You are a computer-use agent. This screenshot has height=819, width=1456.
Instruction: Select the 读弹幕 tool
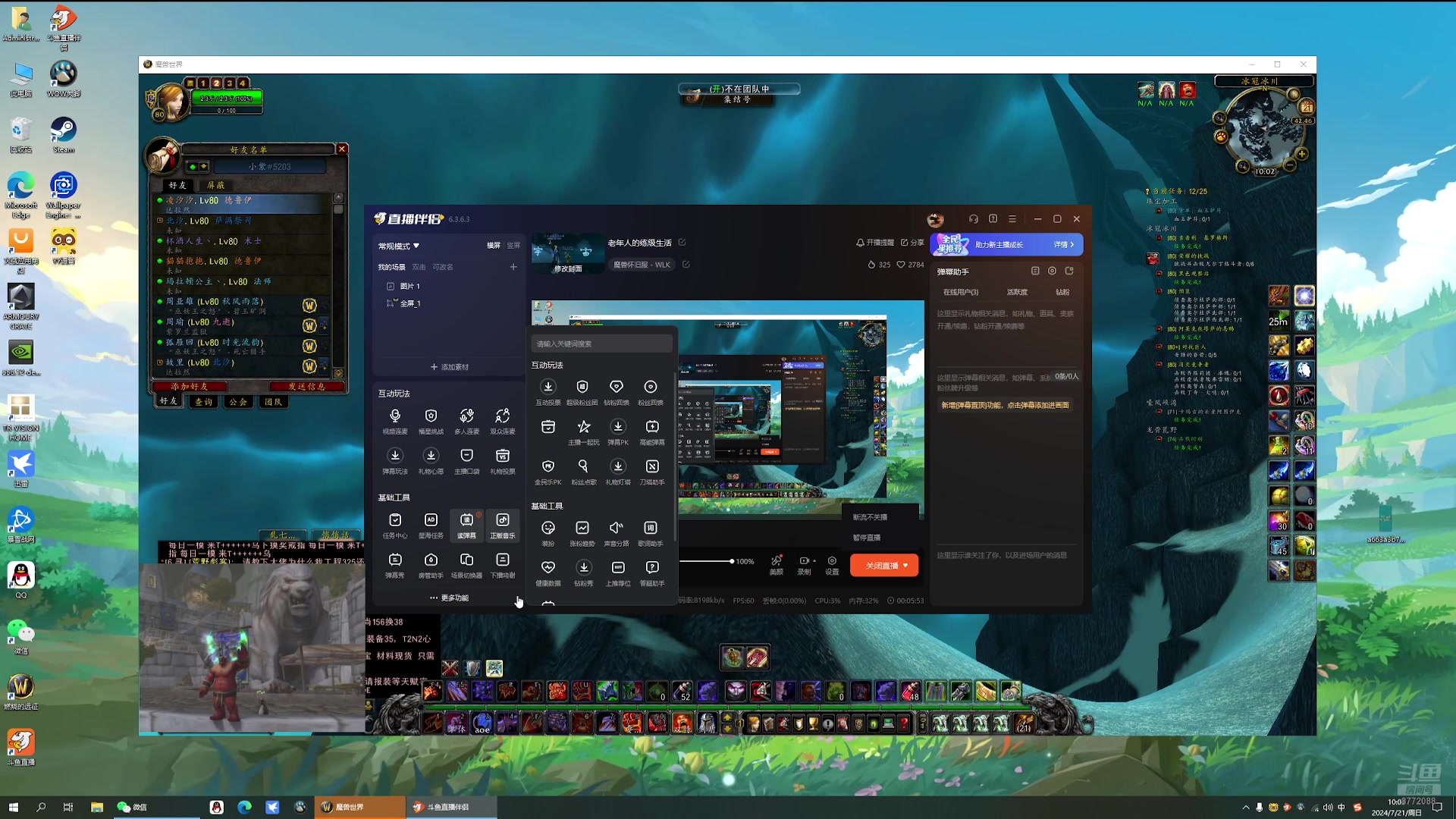(x=466, y=526)
